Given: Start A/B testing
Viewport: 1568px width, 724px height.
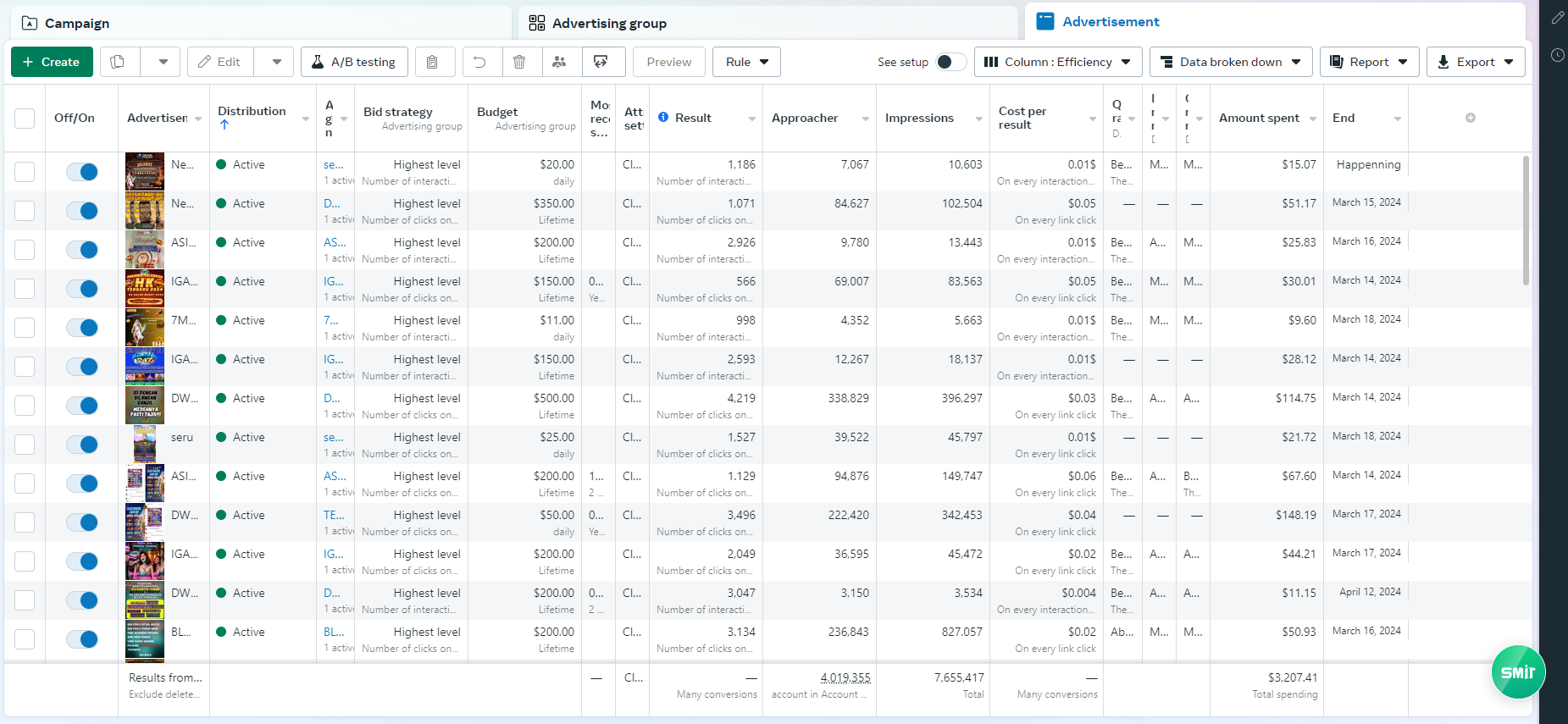Looking at the screenshot, I should tap(354, 62).
